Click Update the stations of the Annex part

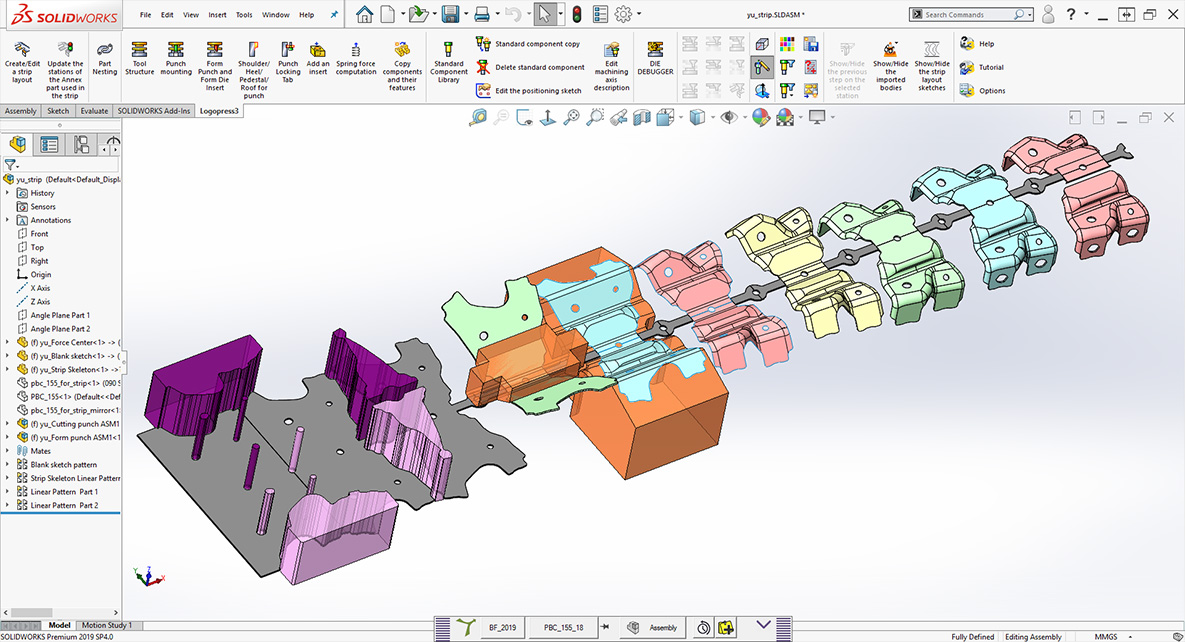pos(65,70)
